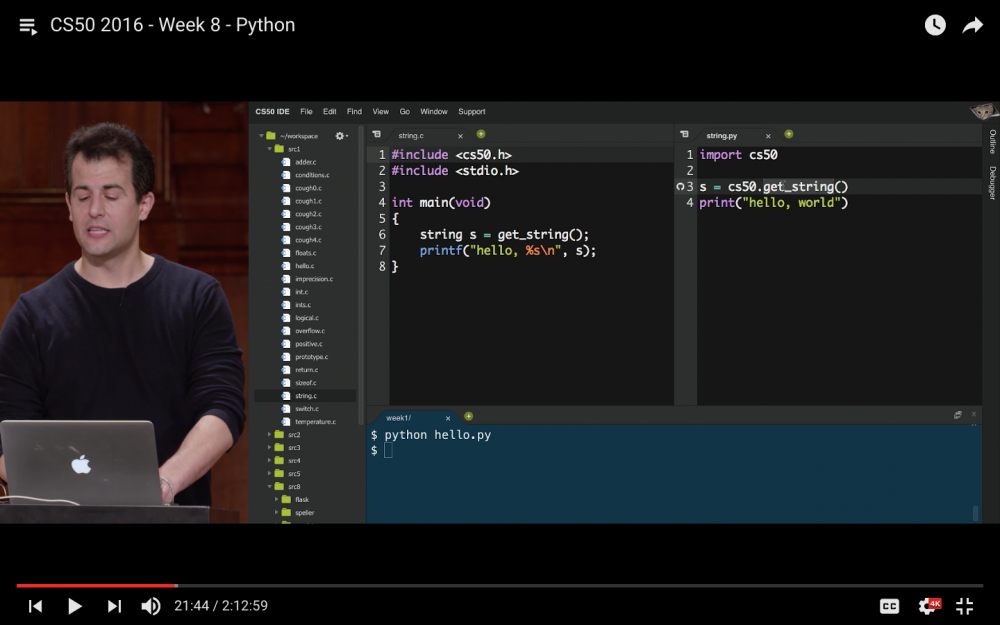Open video settings gear icon
This screenshot has width=1000, height=625.
click(927, 606)
